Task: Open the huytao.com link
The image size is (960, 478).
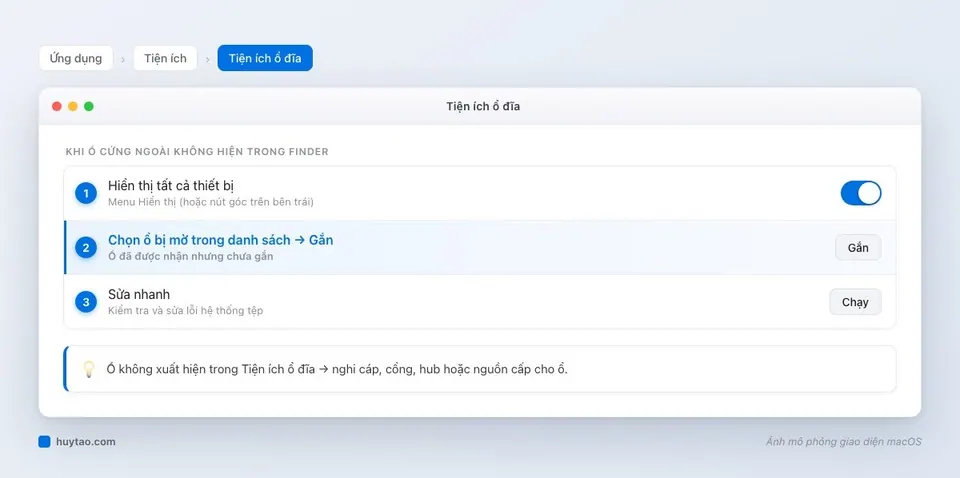Action: tap(86, 442)
